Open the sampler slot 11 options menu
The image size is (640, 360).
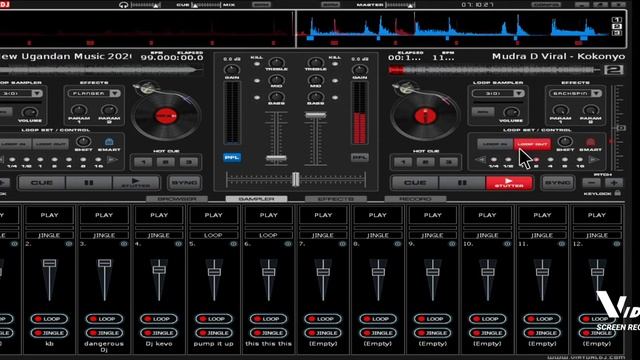(x=562, y=244)
